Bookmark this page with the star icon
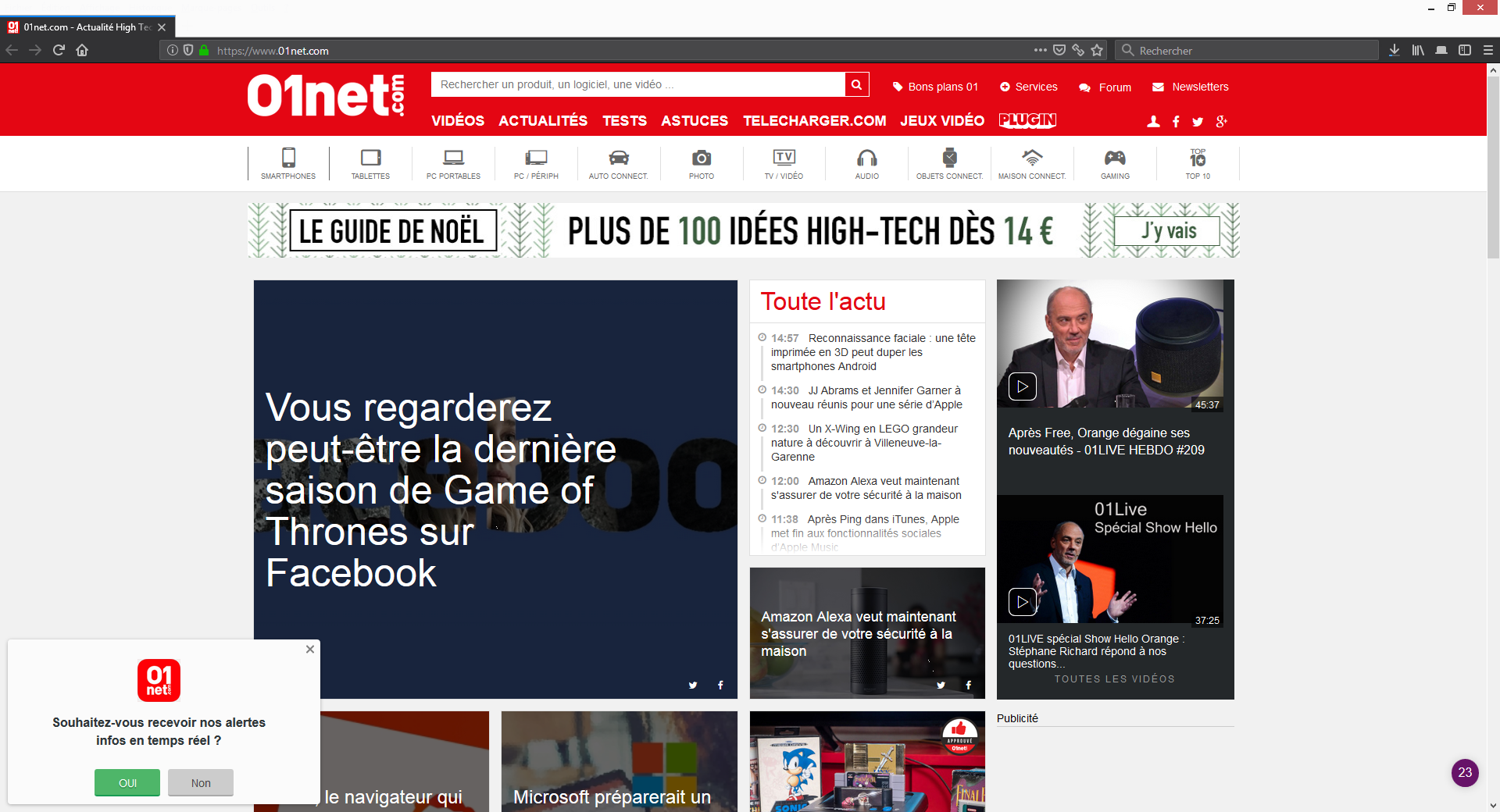 [1097, 50]
